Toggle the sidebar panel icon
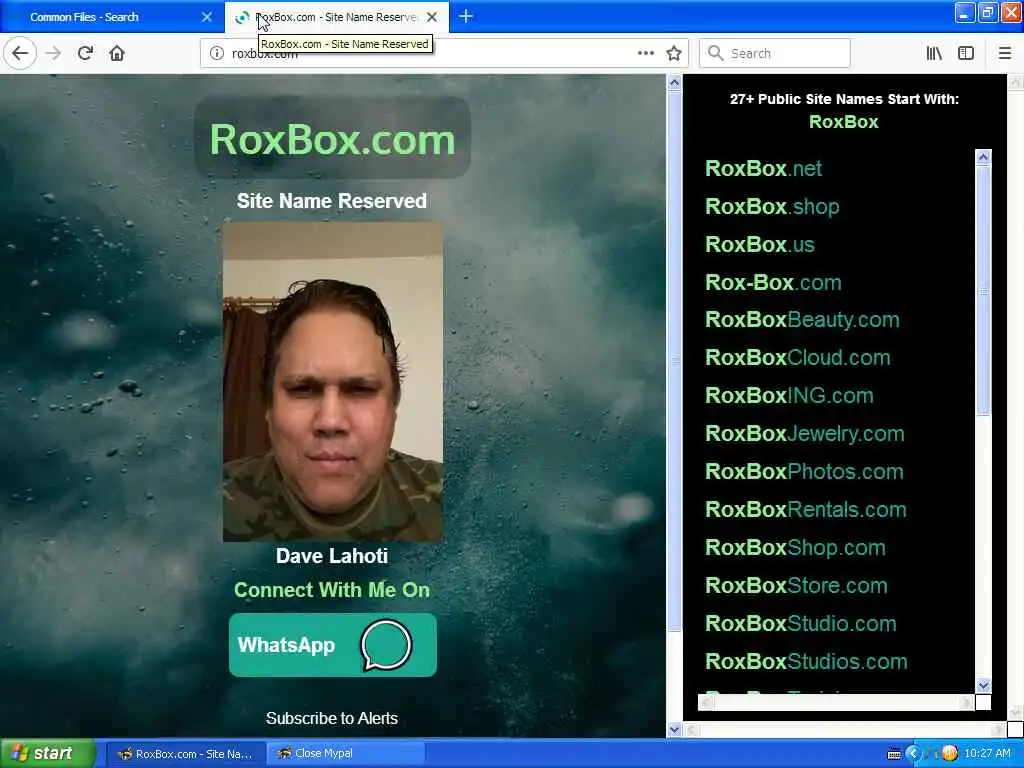The width and height of the screenshot is (1024, 768). [966, 53]
